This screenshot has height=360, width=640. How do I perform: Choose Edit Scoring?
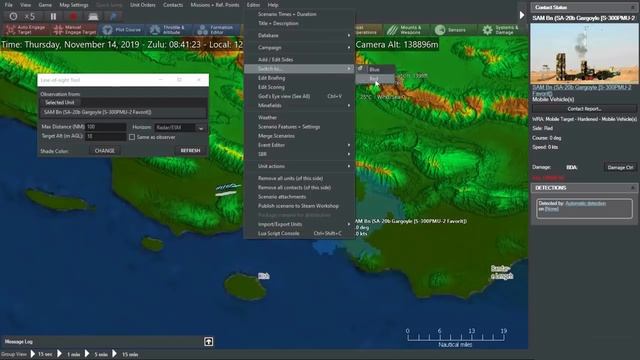(299, 87)
